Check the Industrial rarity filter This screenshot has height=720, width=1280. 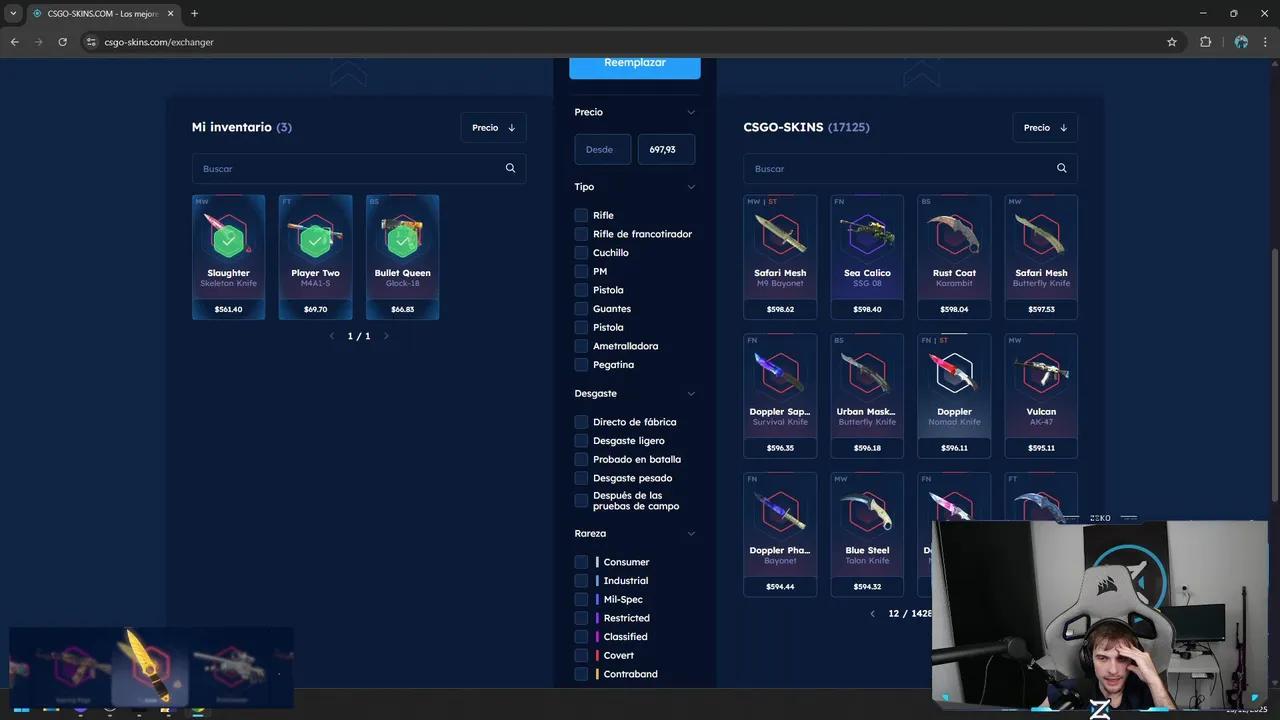pyautogui.click(x=581, y=581)
